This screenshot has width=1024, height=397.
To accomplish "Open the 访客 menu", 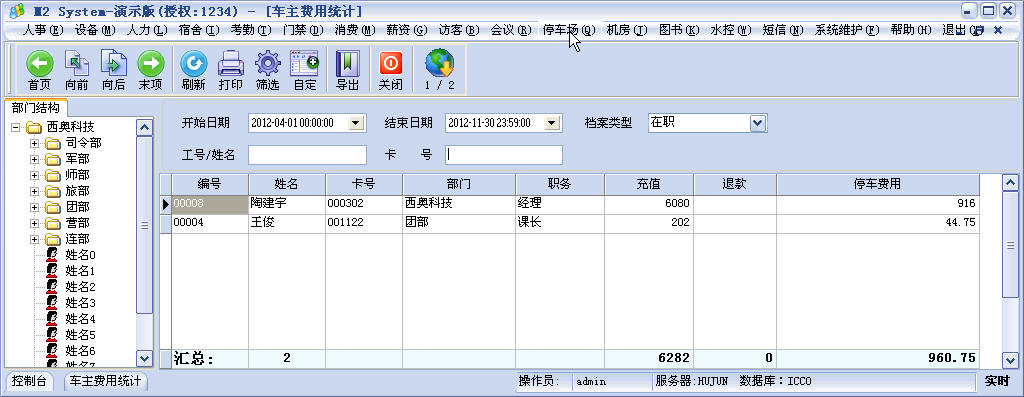I will pos(458,30).
